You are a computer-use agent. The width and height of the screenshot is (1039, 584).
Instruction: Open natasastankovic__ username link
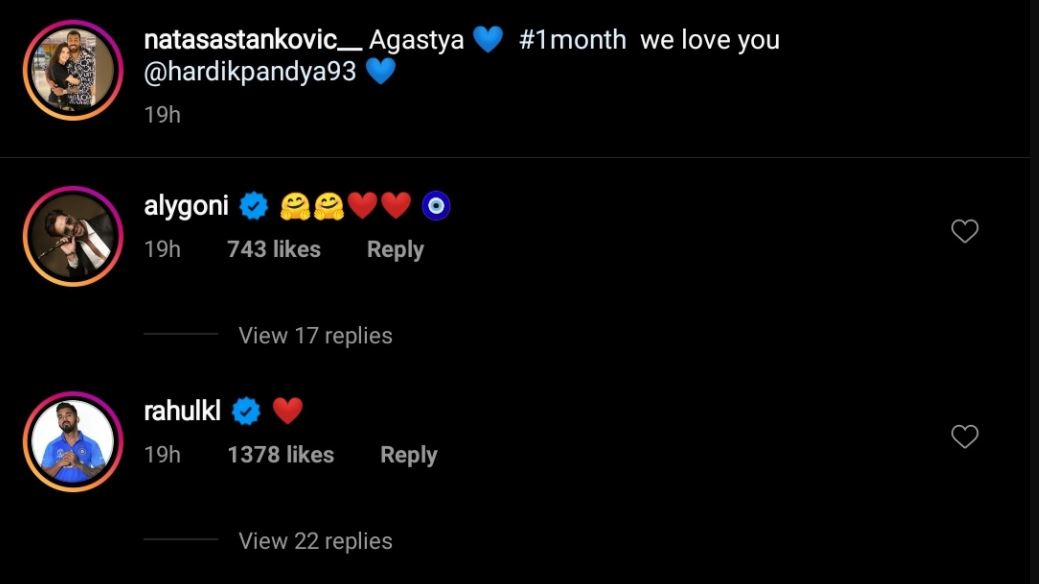click(x=250, y=41)
